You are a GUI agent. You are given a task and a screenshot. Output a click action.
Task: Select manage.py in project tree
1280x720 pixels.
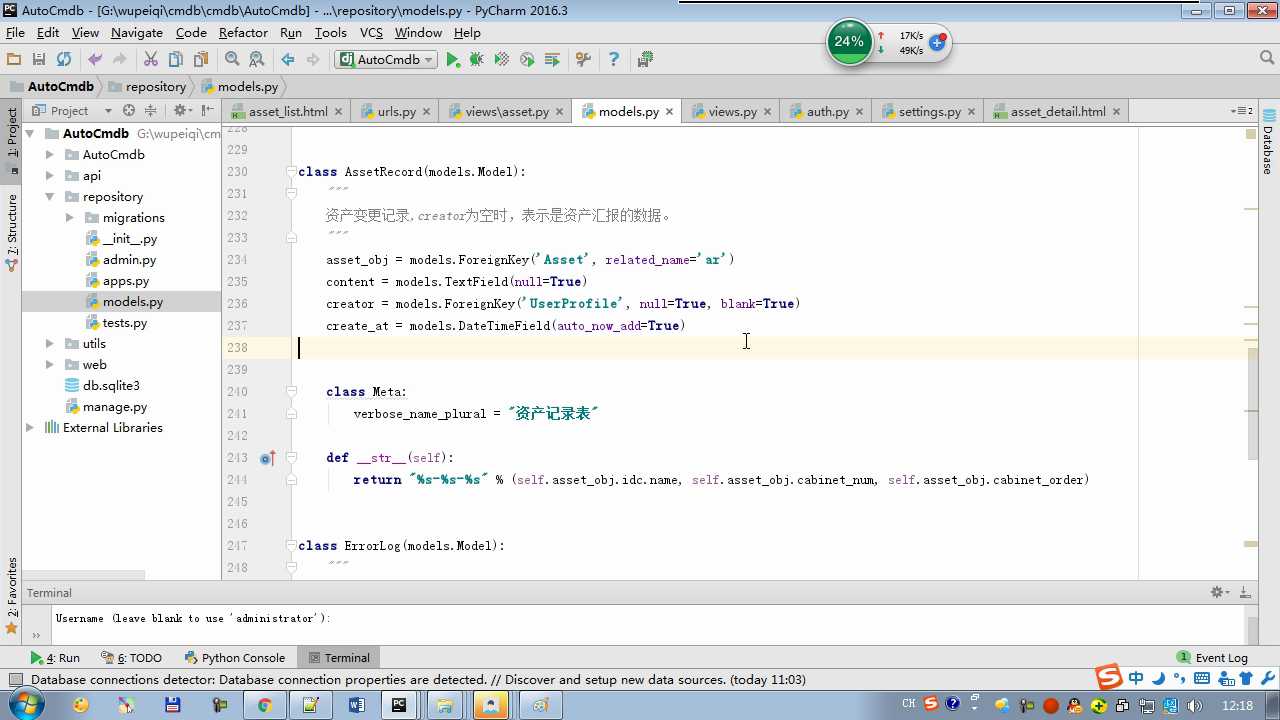(x=114, y=407)
